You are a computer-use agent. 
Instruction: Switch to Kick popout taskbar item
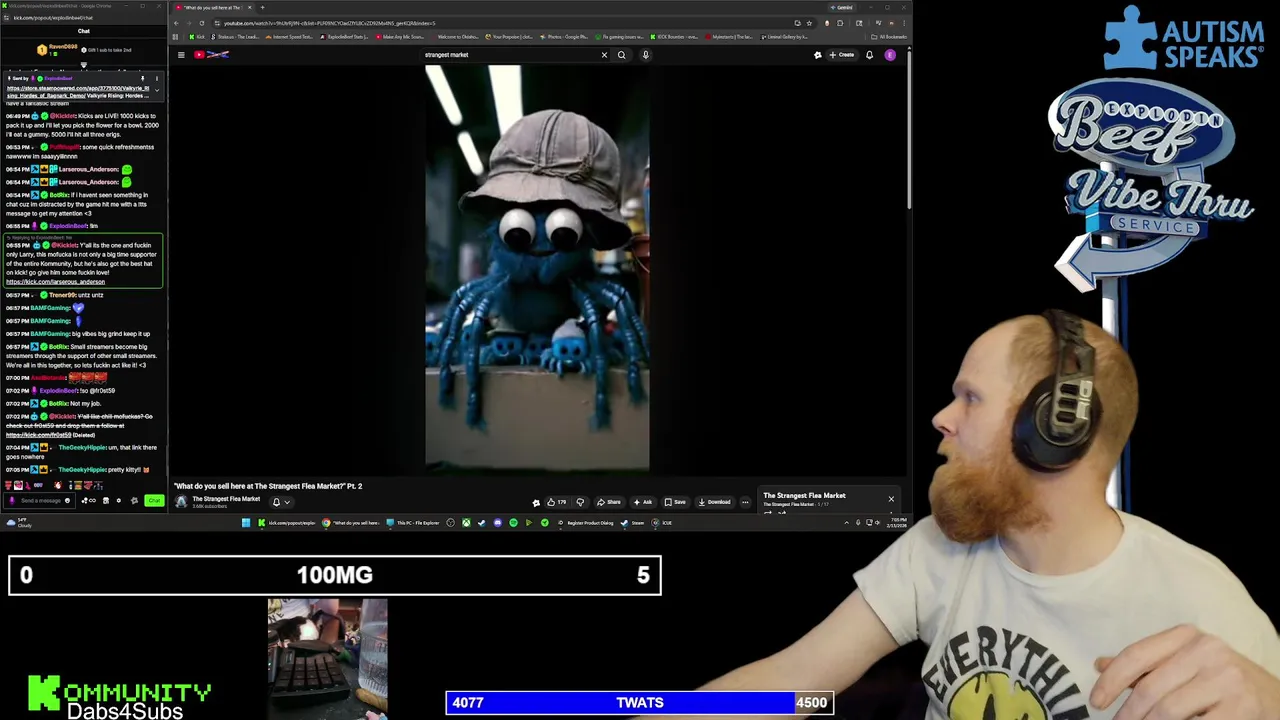(287, 523)
